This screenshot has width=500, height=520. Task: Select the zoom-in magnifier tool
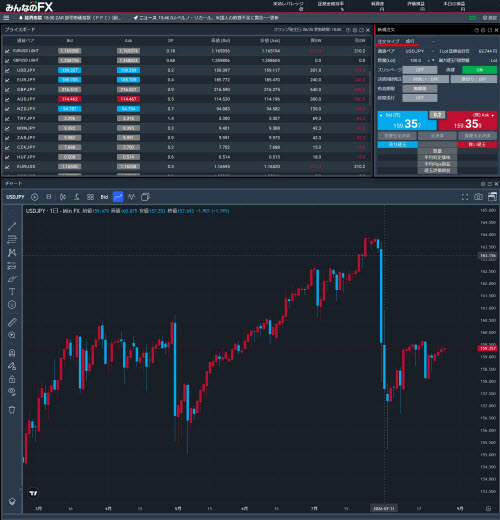12,335
